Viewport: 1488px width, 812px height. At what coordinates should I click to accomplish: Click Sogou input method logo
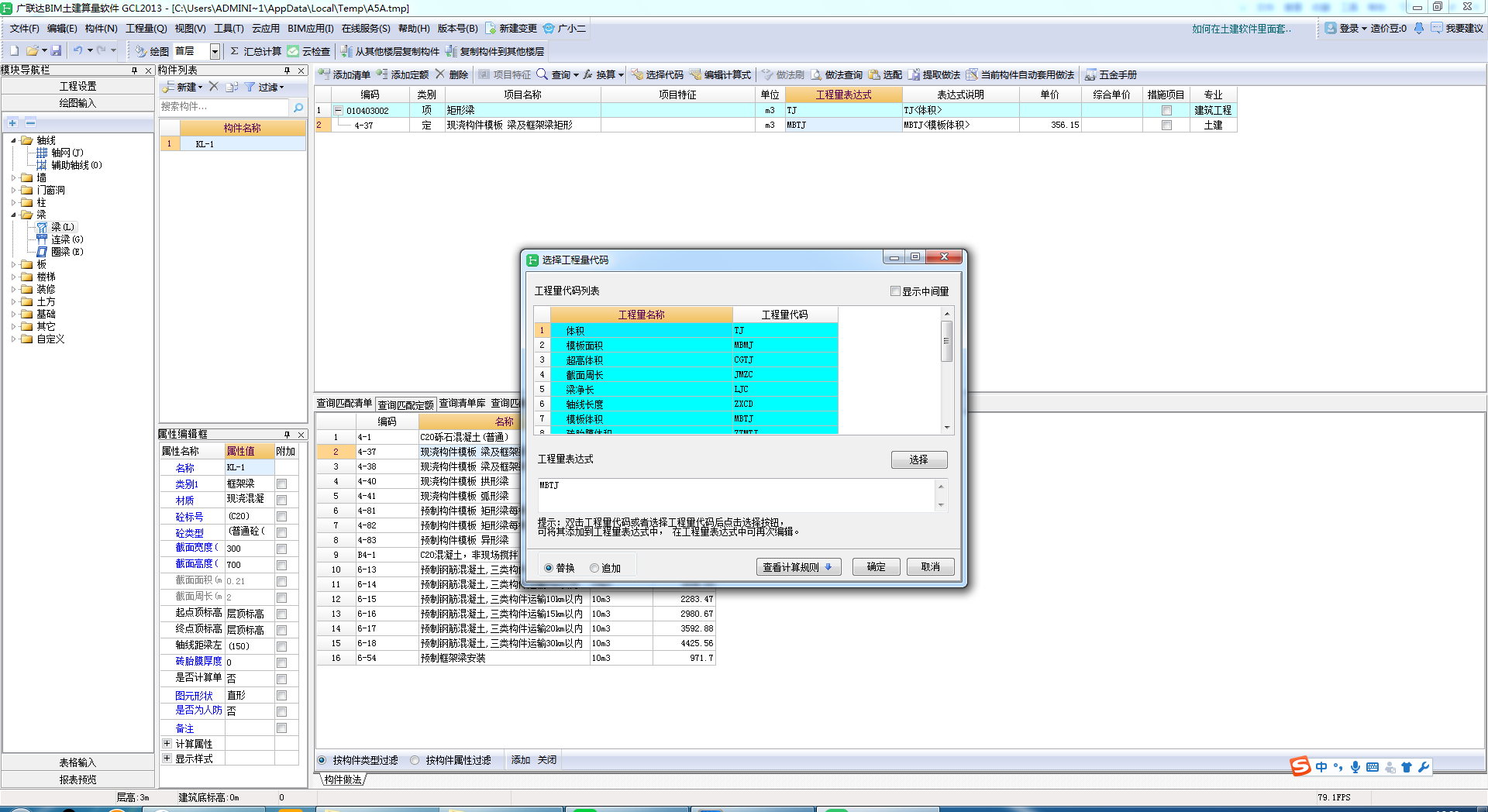click(1300, 766)
